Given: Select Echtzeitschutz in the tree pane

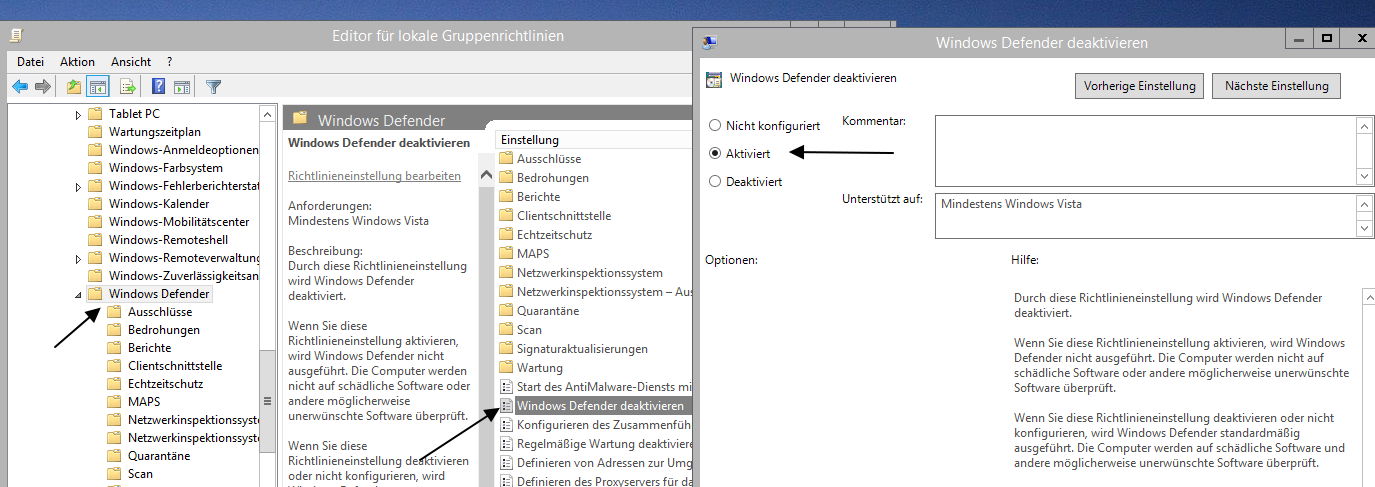Looking at the screenshot, I should 165,384.
